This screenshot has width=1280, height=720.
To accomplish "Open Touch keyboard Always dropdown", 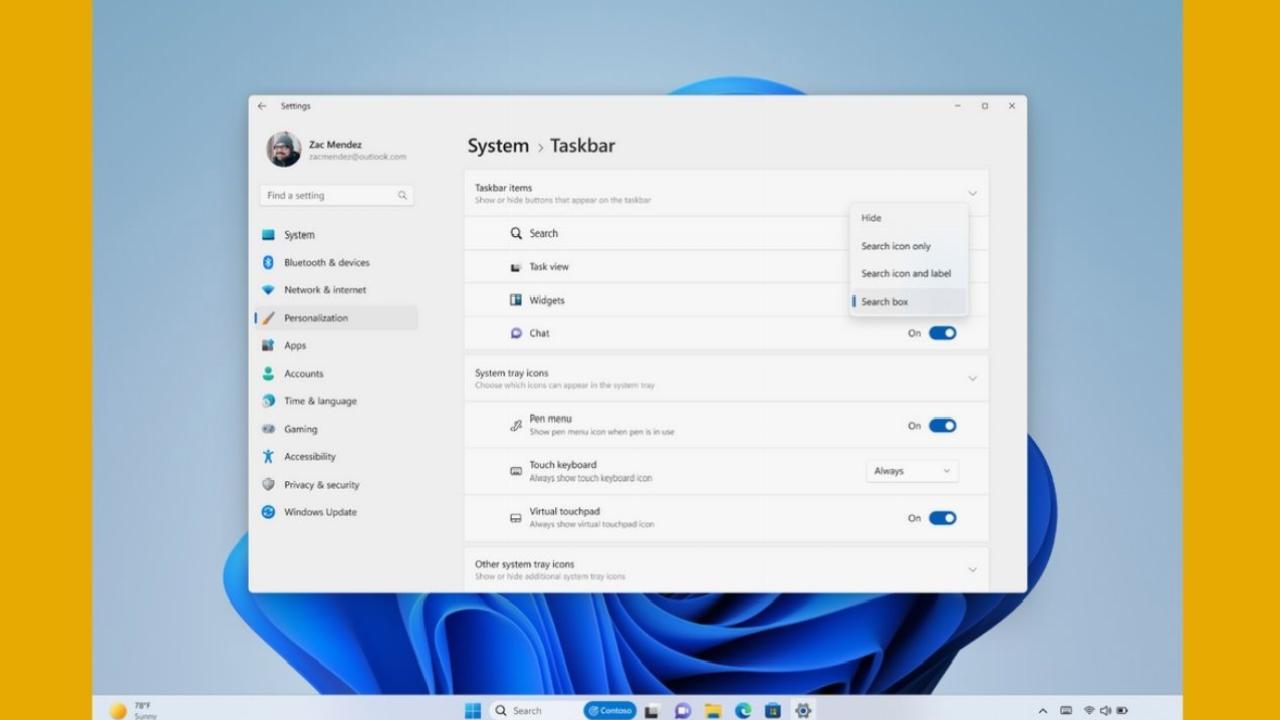I will tap(912, 471).
